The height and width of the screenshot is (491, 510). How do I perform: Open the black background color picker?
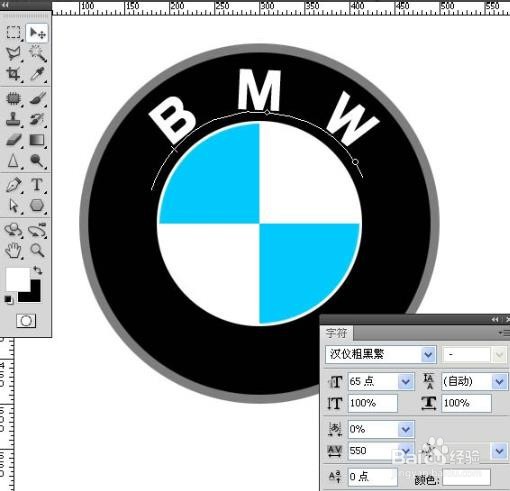pyautogui.click(x=35, y=295)
